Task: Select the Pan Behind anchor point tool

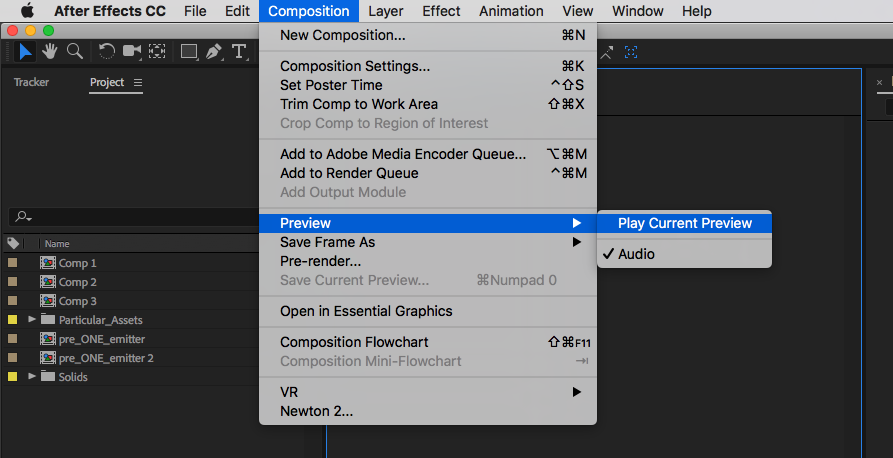Action: click(x=157, y=52)
